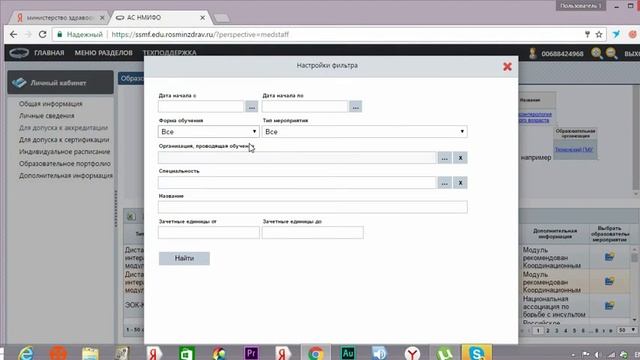Open Дополнительная информация in sidebar
Screen dimensions: 640x360
[66, 176]
